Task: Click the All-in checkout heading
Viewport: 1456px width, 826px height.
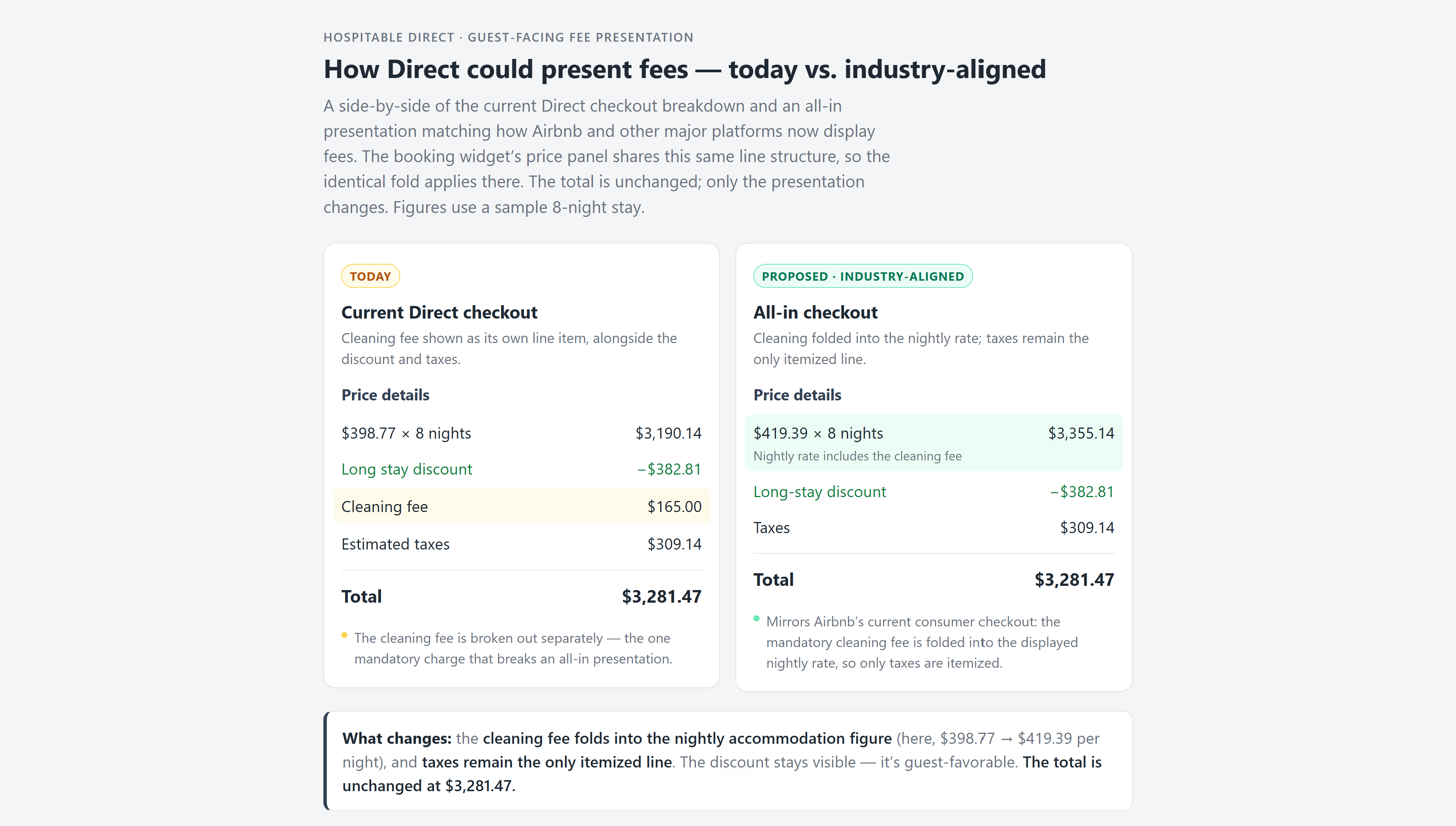Action: 815,312
